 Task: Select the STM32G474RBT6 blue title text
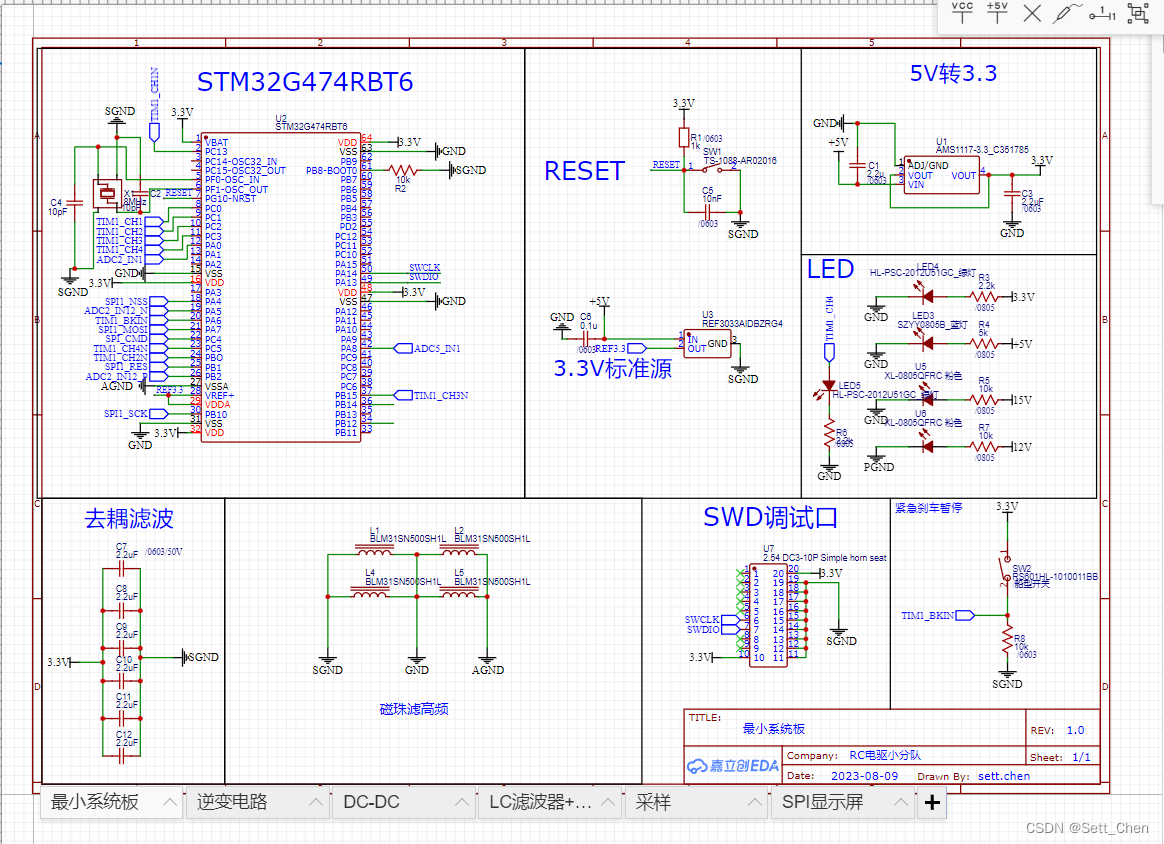304,82
